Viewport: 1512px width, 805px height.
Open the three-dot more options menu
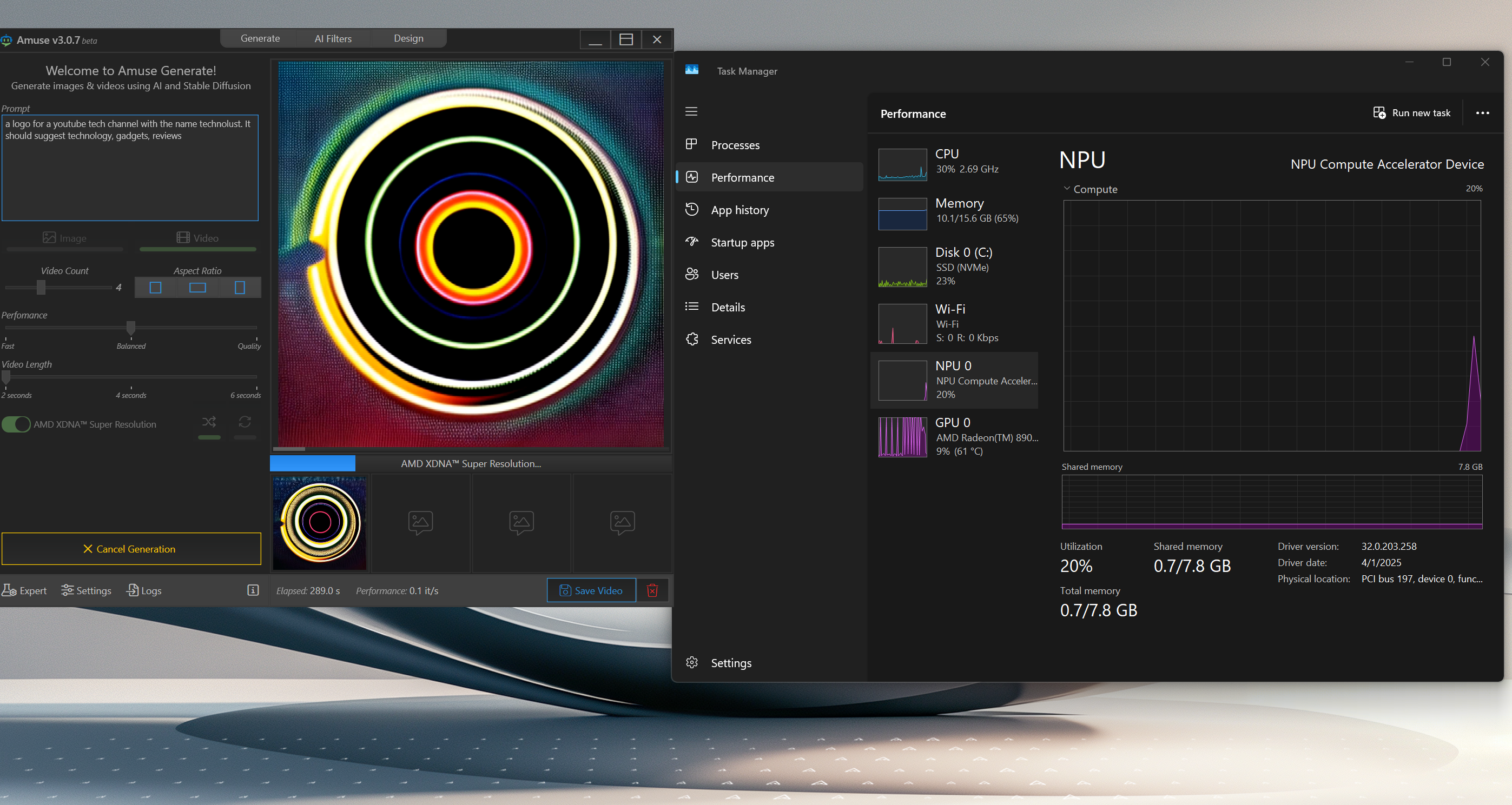point(1482,113)
